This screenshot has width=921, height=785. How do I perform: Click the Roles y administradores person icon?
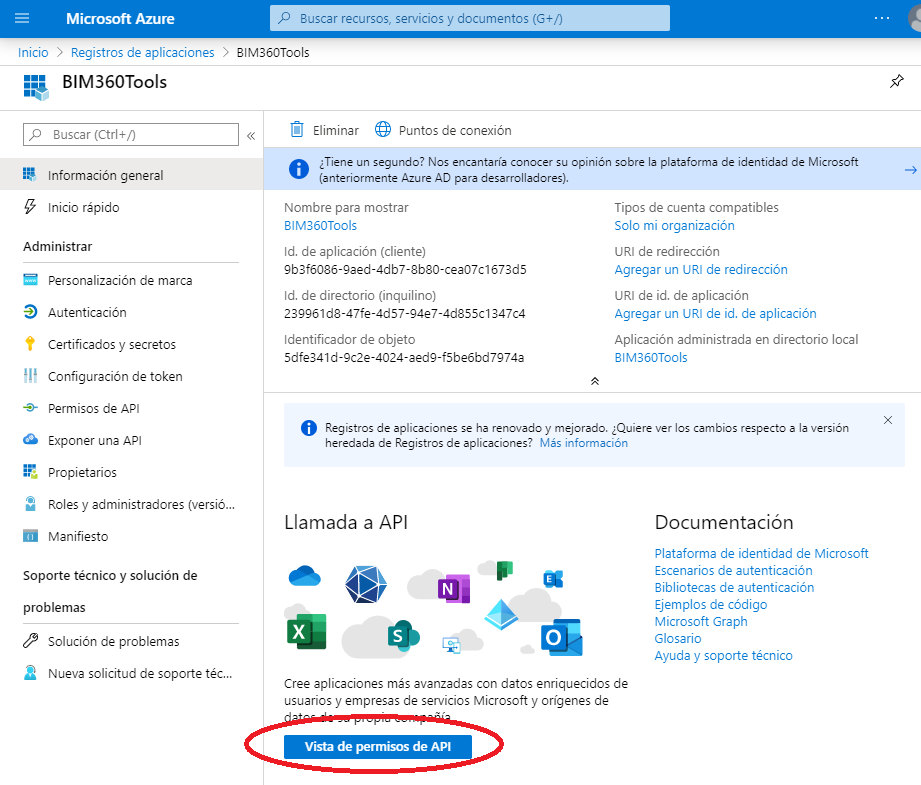pyautogui.click(x=30, y=504)
